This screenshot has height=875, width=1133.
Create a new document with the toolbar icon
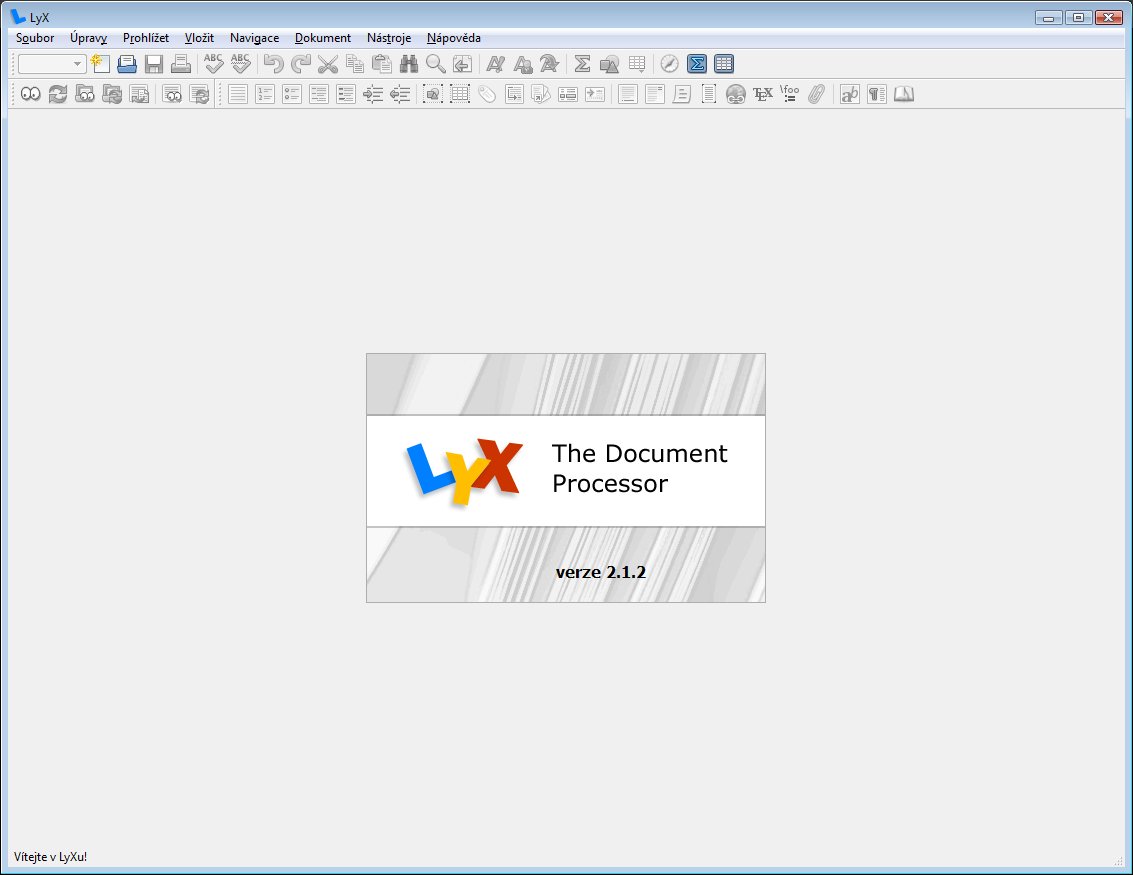(100, 64)
